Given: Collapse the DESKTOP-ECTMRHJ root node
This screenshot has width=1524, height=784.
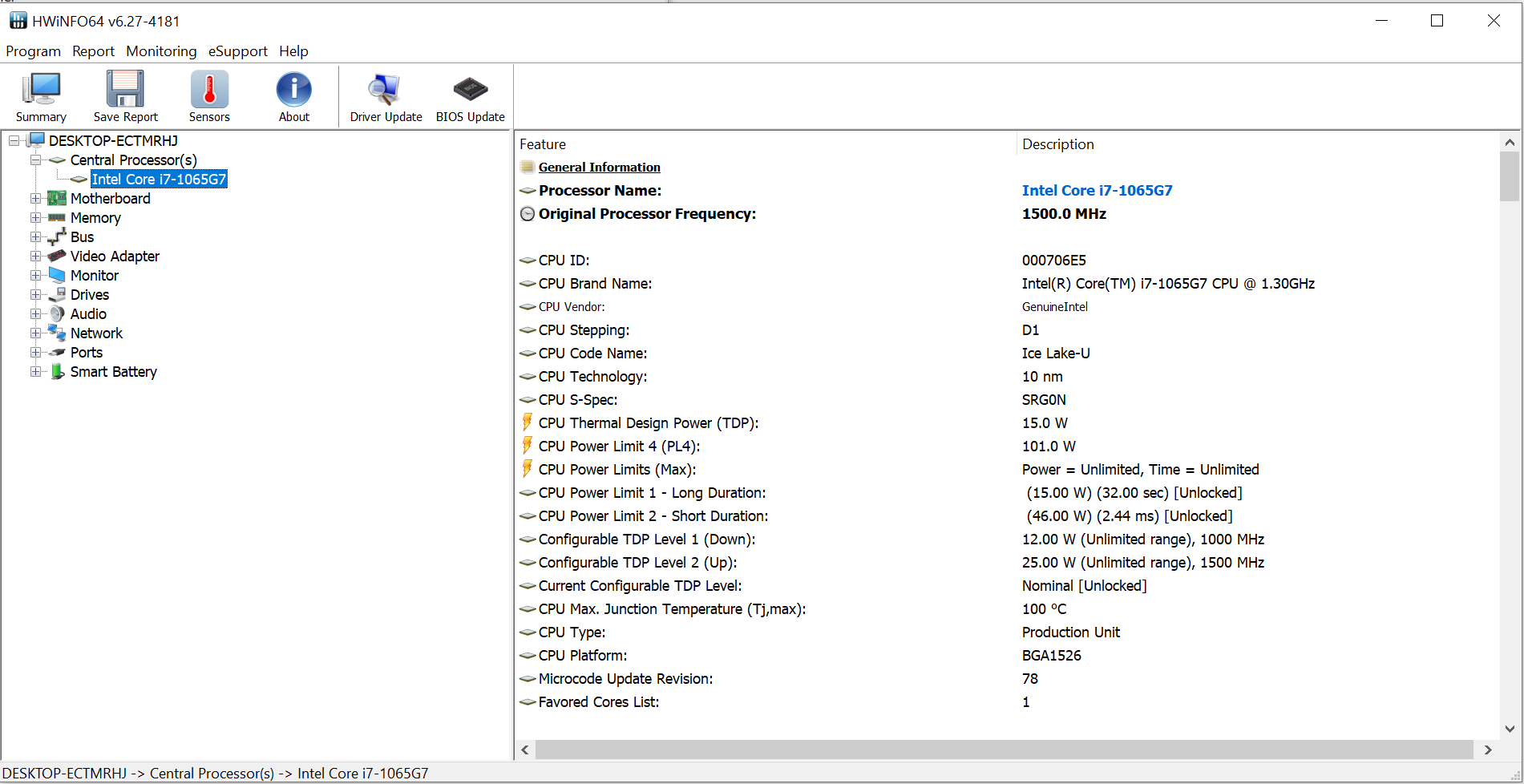Looking at the screenshot, I should tap(14, 141).
